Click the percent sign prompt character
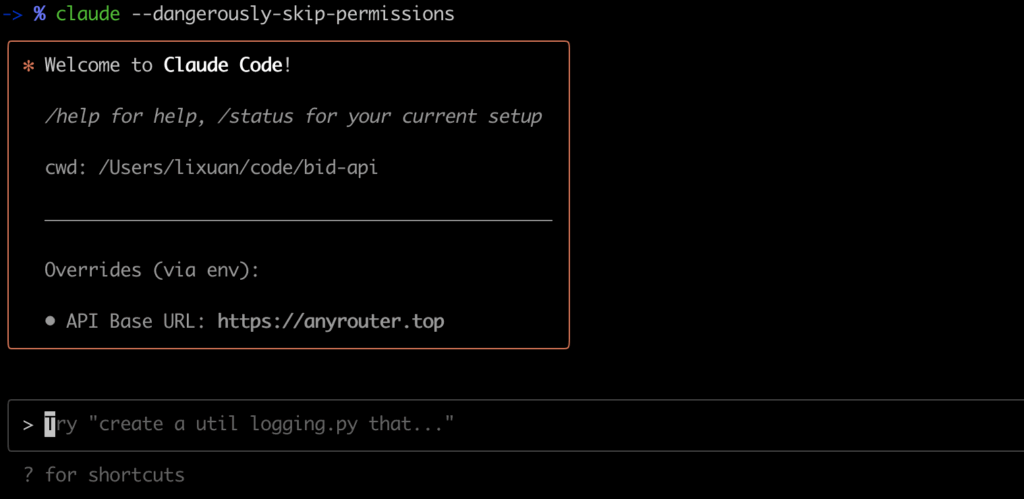Image resolution: width=1024 pixels, height=499 pixels. point(40,14)
